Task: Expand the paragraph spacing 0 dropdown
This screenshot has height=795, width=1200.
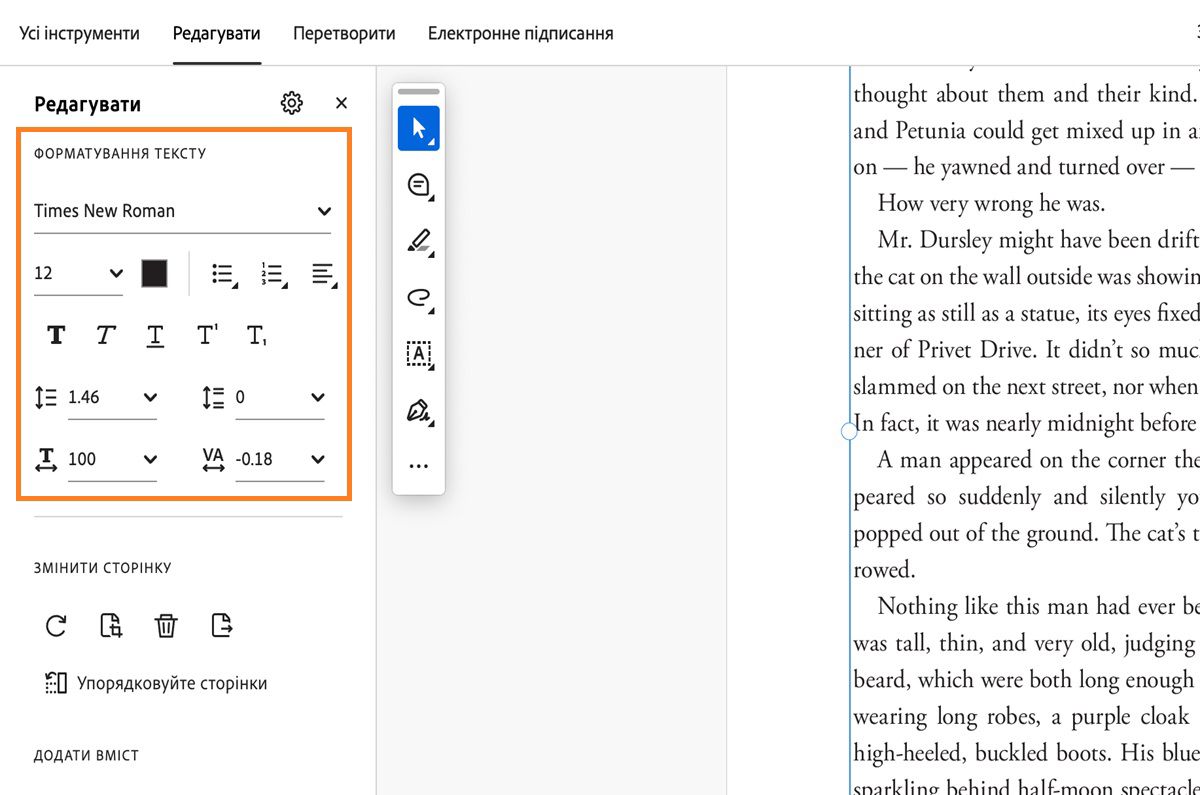Action: point(317,397)
